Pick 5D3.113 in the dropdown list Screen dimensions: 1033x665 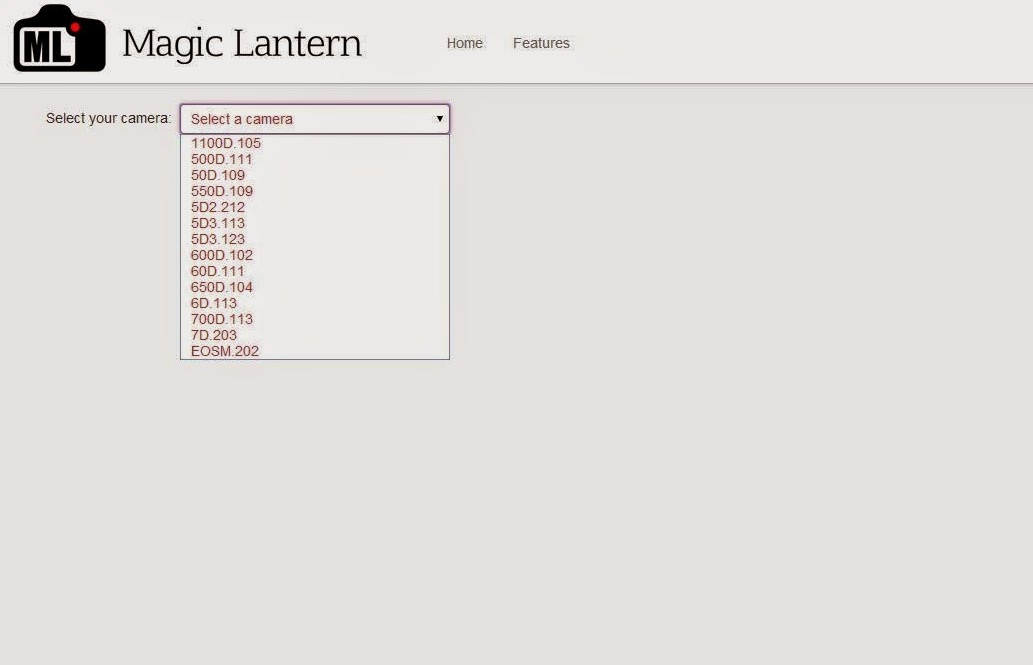click(315, 223)
